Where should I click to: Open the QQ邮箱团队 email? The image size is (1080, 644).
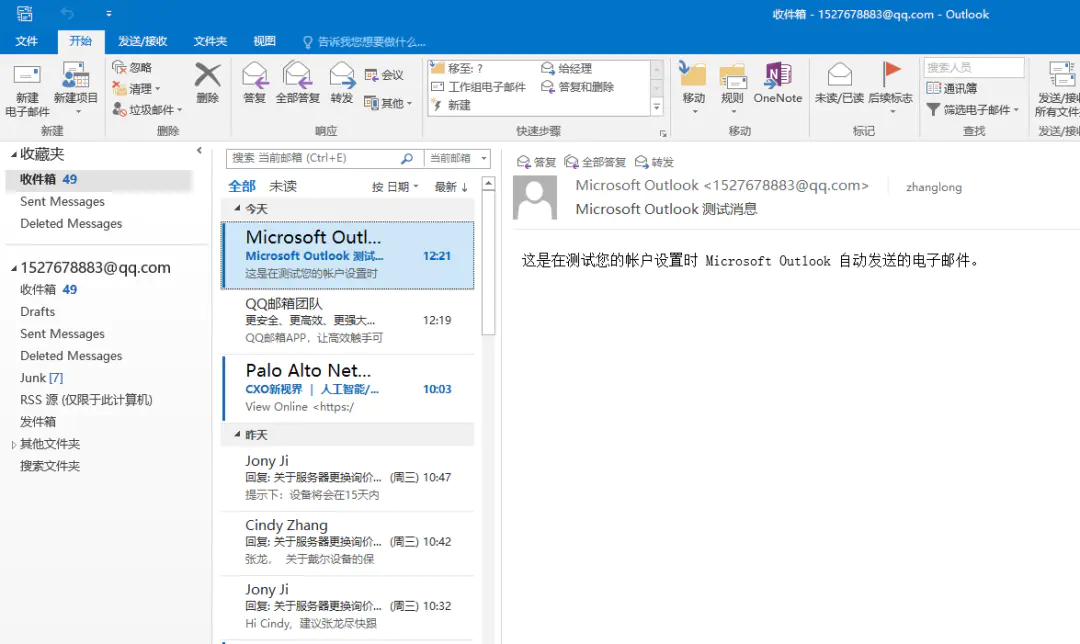click(x=348, y=320)
